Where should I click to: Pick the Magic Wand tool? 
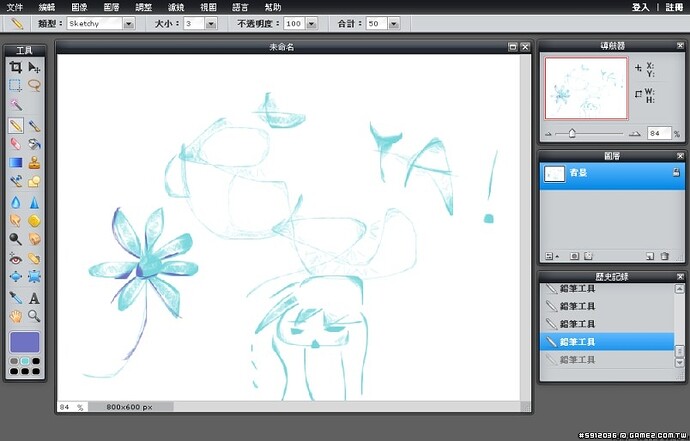coord(15,105)
